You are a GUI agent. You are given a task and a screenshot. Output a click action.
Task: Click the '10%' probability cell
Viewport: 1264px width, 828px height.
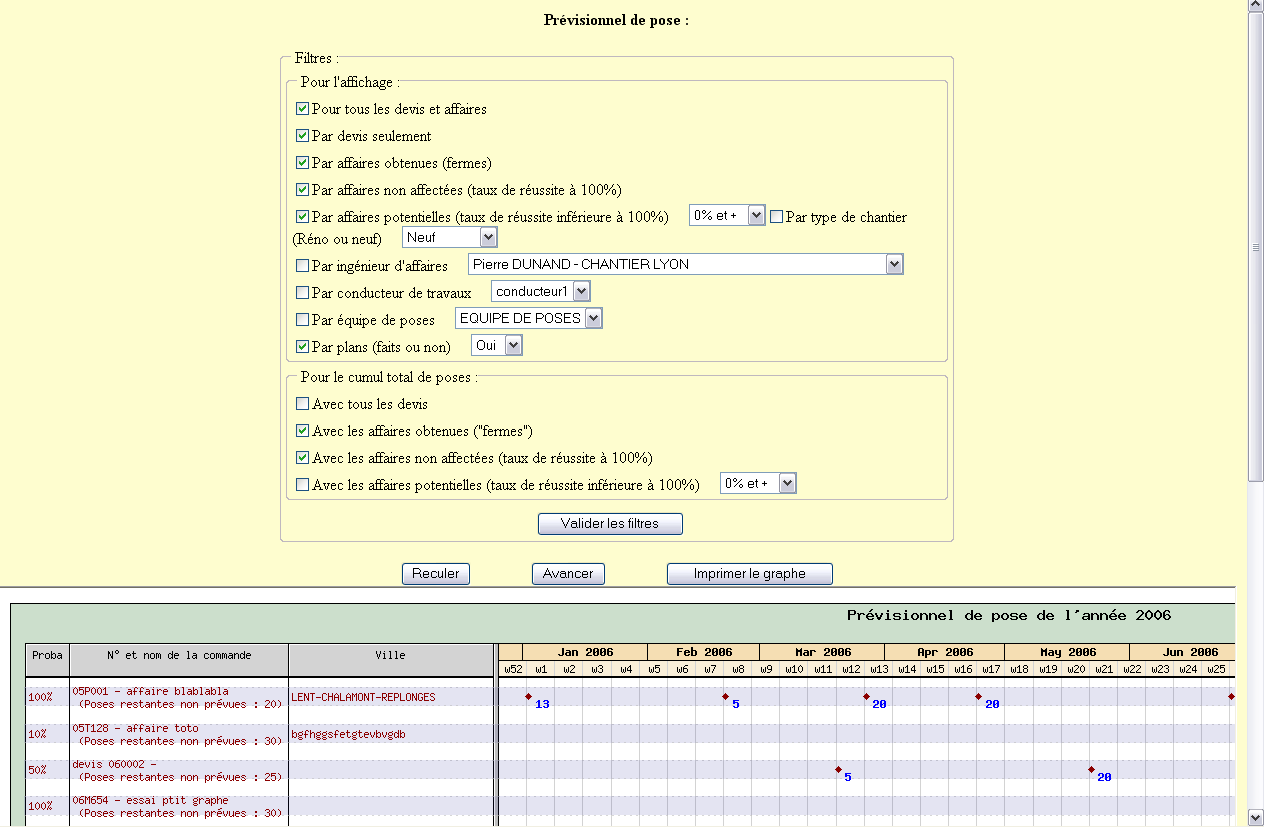(x=37, y=734)
